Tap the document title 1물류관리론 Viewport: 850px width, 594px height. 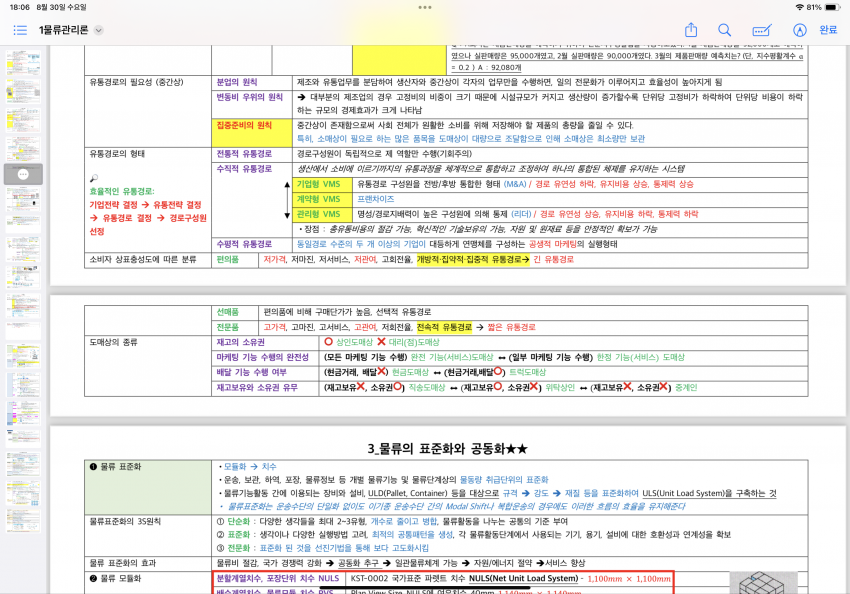(63, 30)
